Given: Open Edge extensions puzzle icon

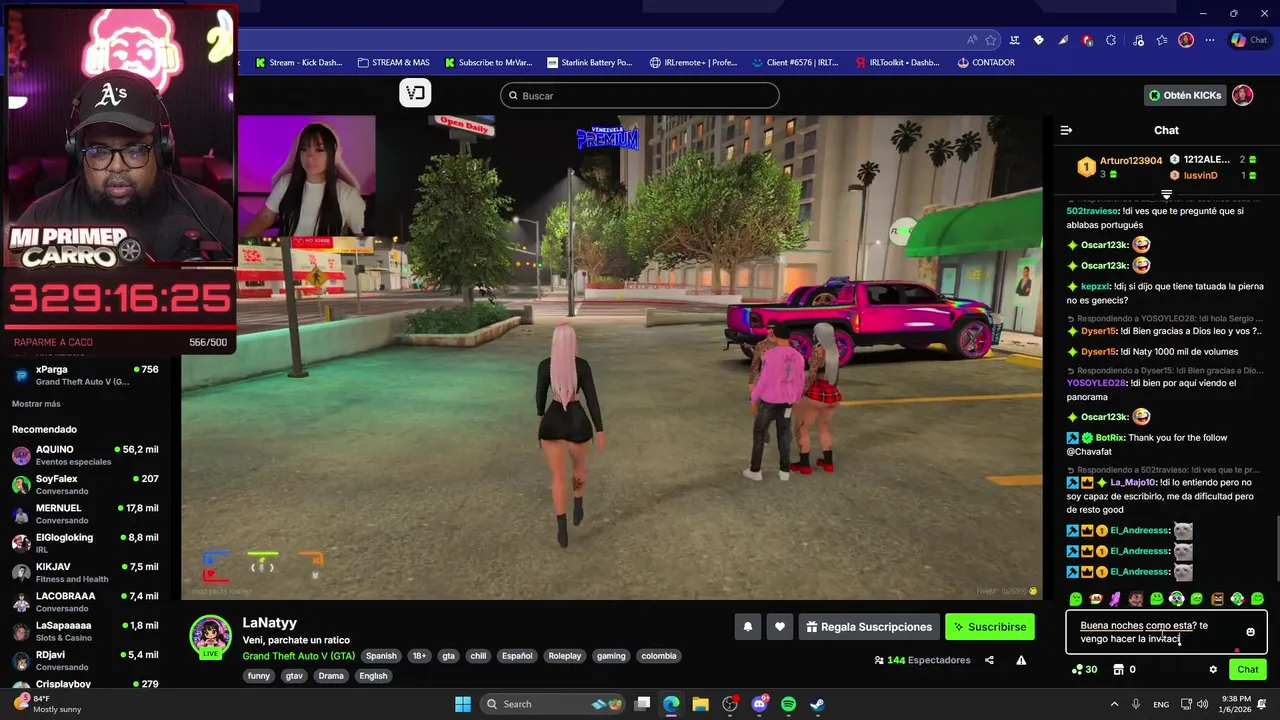Looking at the screenshot, I should 1111,40.
